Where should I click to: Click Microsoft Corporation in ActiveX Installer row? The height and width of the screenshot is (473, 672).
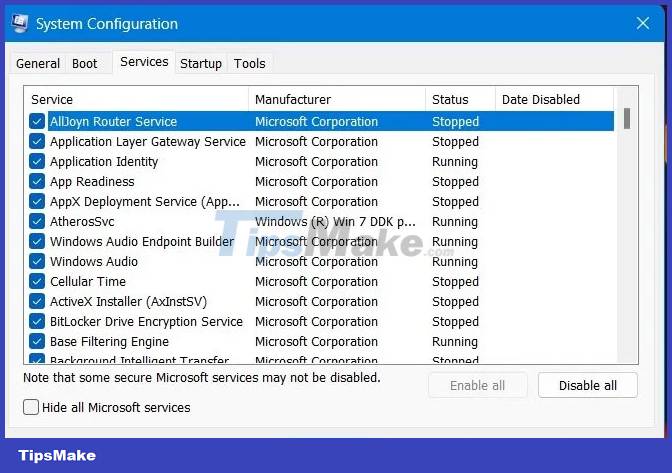[x=316, y=302]
